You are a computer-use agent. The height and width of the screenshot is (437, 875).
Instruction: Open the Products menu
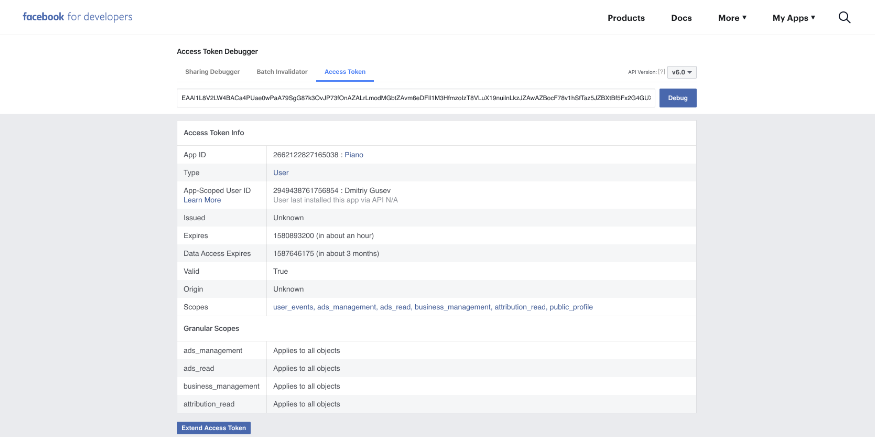click(626, 18)
